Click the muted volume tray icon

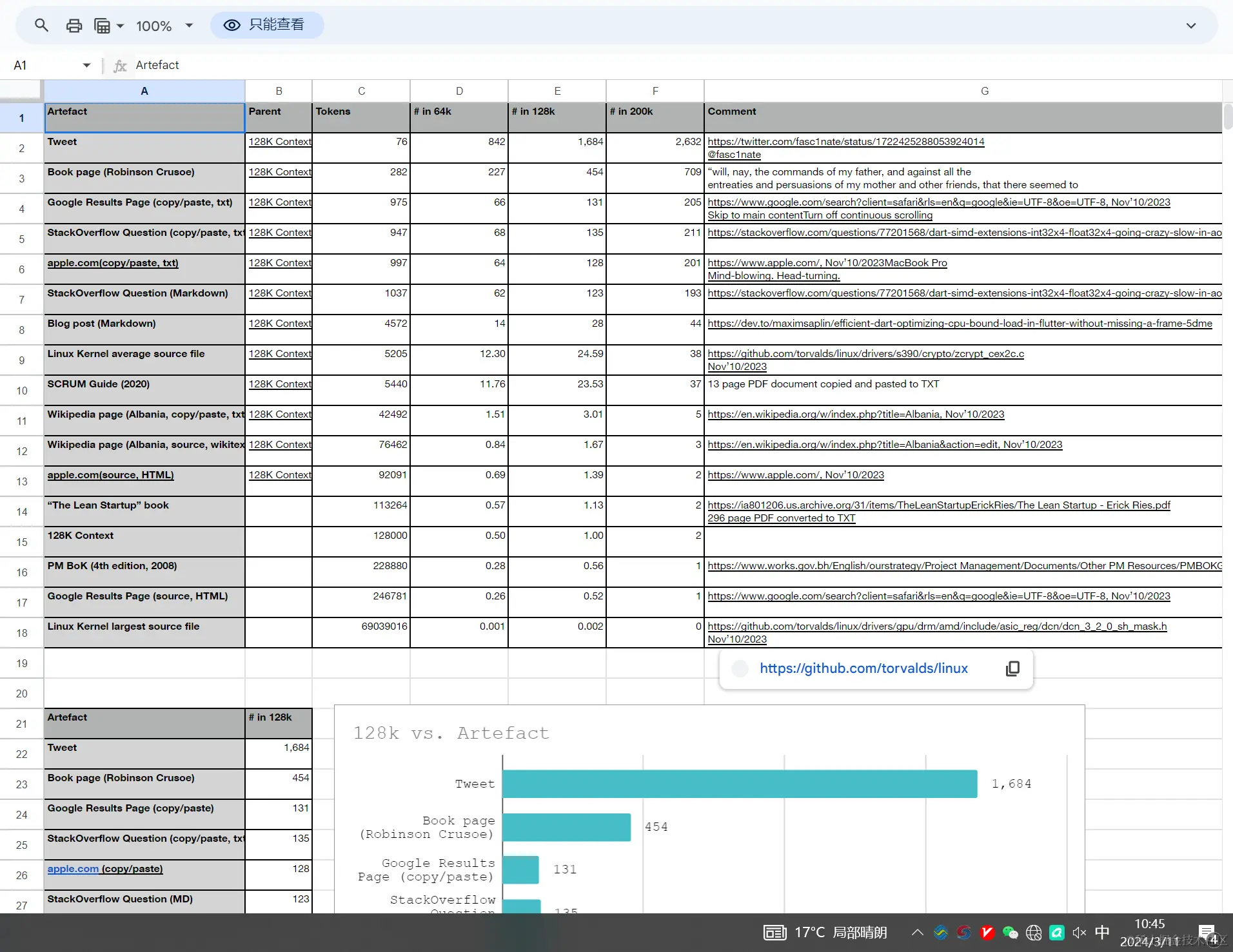(1079, 932)
